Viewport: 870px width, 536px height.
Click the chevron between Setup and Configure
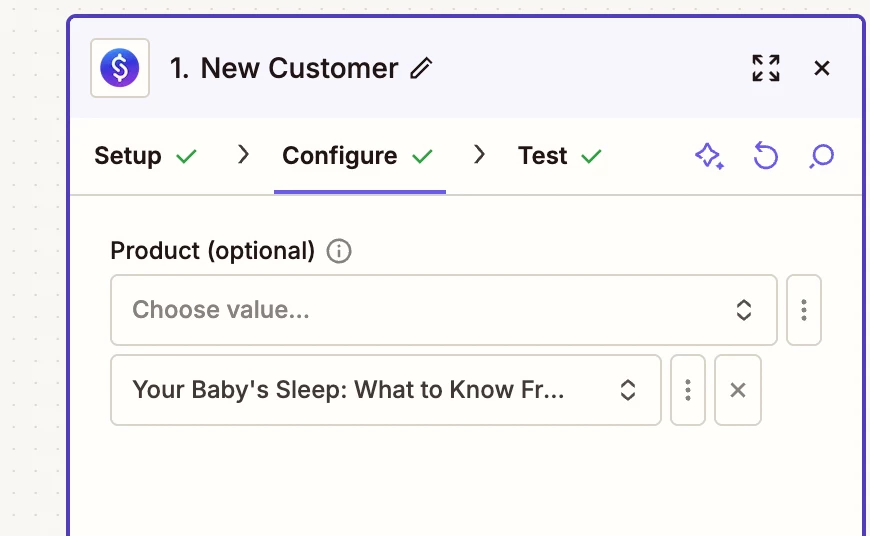[x=242, y=155]
